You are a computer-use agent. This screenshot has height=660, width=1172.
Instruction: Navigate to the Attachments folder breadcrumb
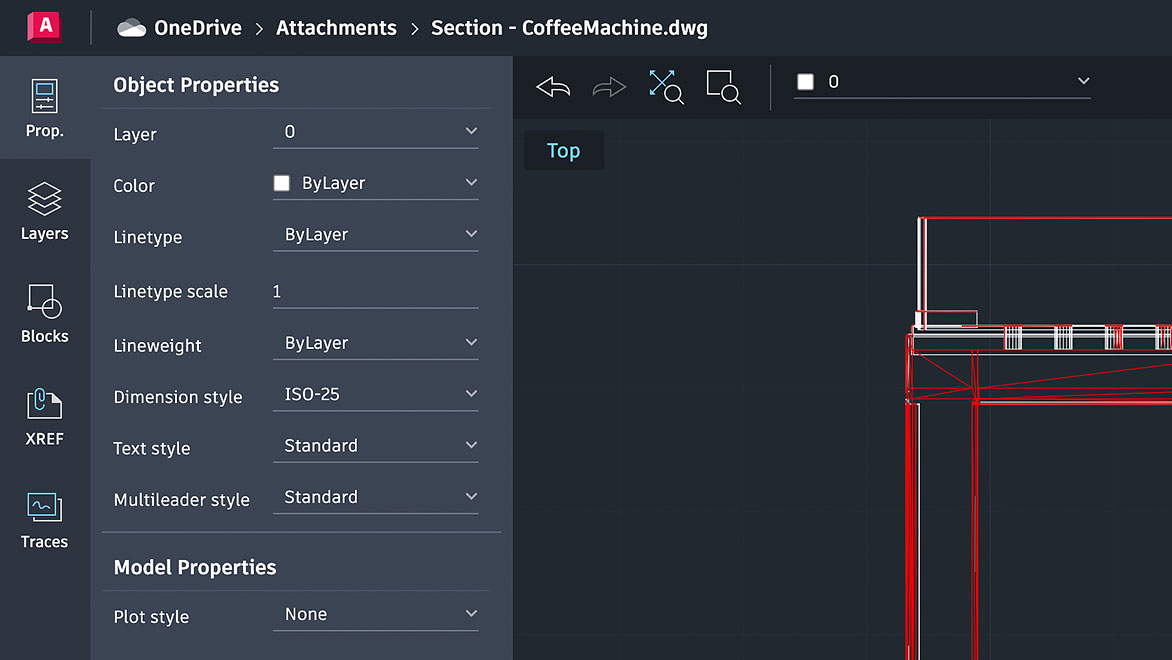[x=336, y=27]
